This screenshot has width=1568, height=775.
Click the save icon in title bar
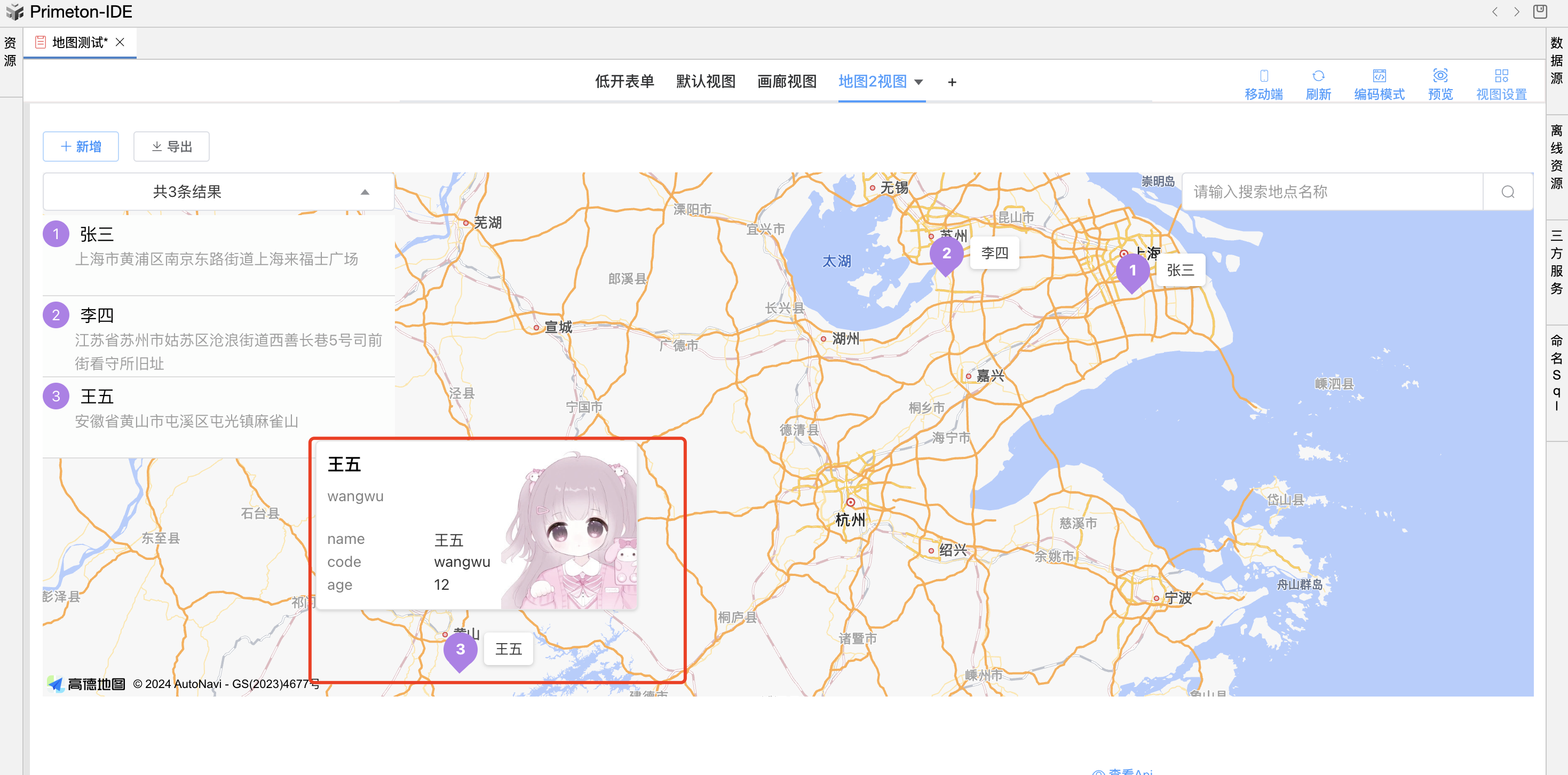pyautogui.click(x=1540, y=12)
